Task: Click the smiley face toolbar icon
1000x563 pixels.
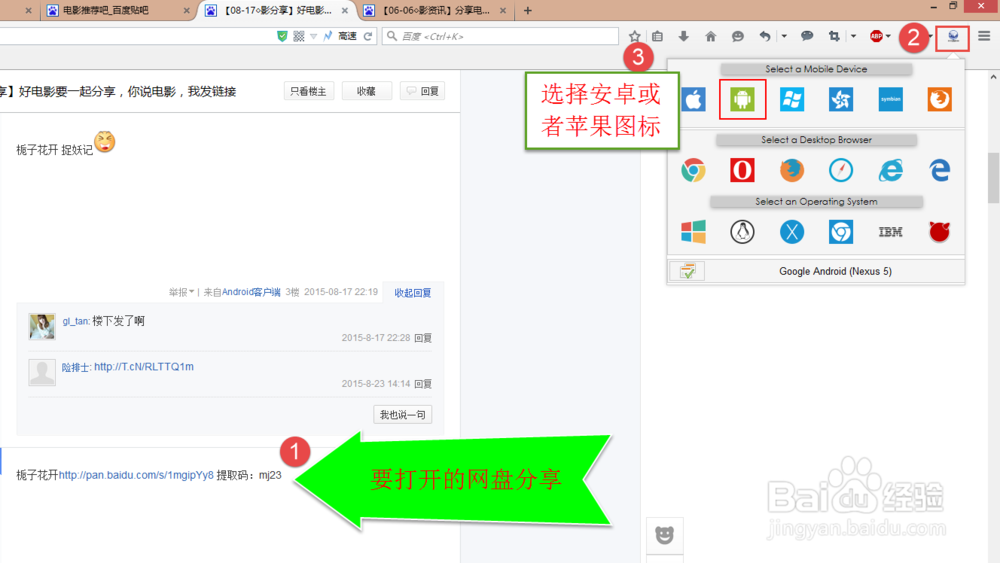Action: pyautogui.click(x=738, y=36)
